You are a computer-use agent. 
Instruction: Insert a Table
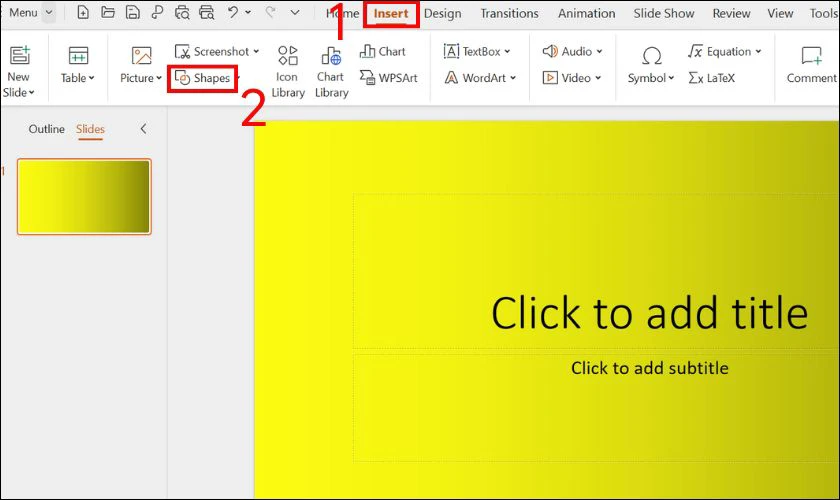tap(78, 65)
